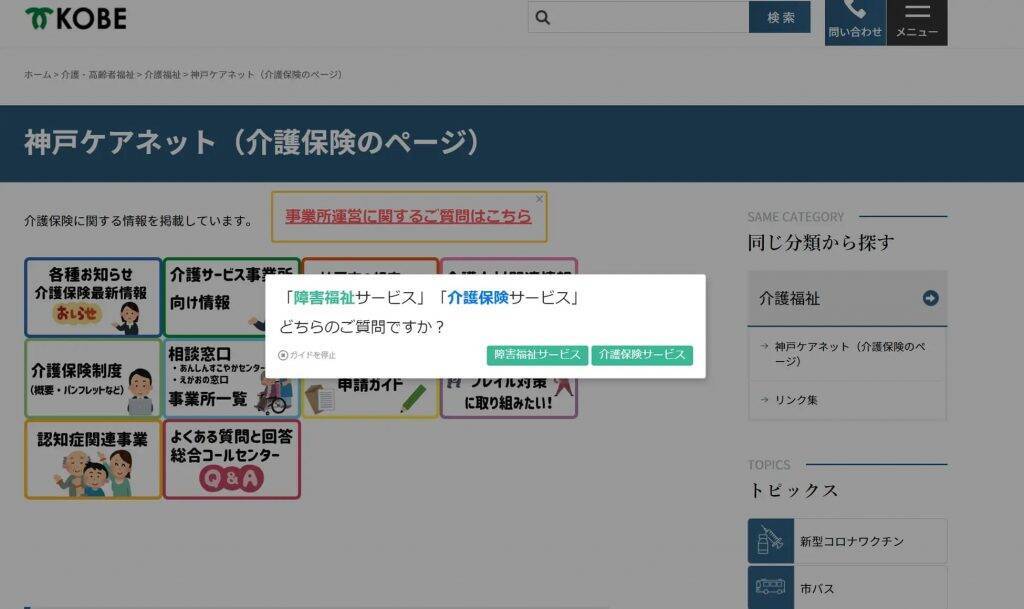Viewport: 1024px width, 609px height.
Task: Navigate via the 介護福祉 breadcrumb
Action: (161, 73)
